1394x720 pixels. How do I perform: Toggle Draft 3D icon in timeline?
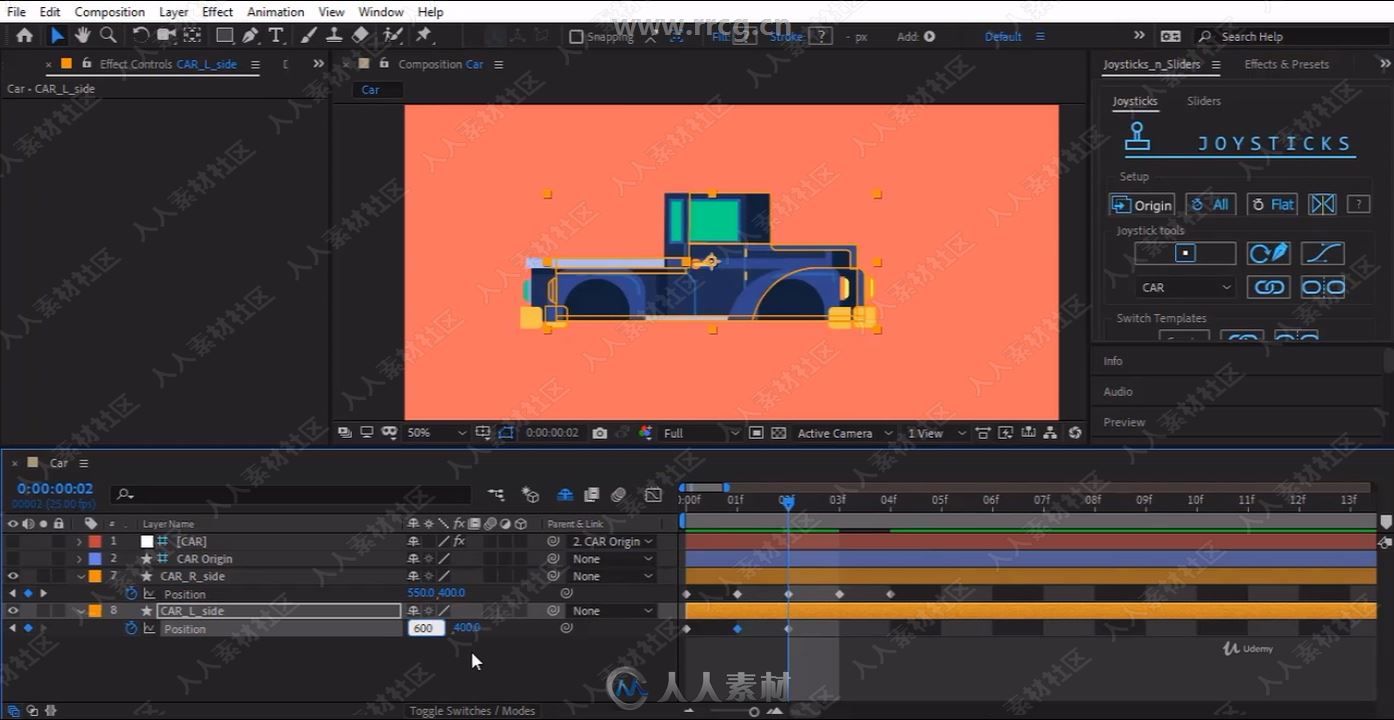coord(531,495)
